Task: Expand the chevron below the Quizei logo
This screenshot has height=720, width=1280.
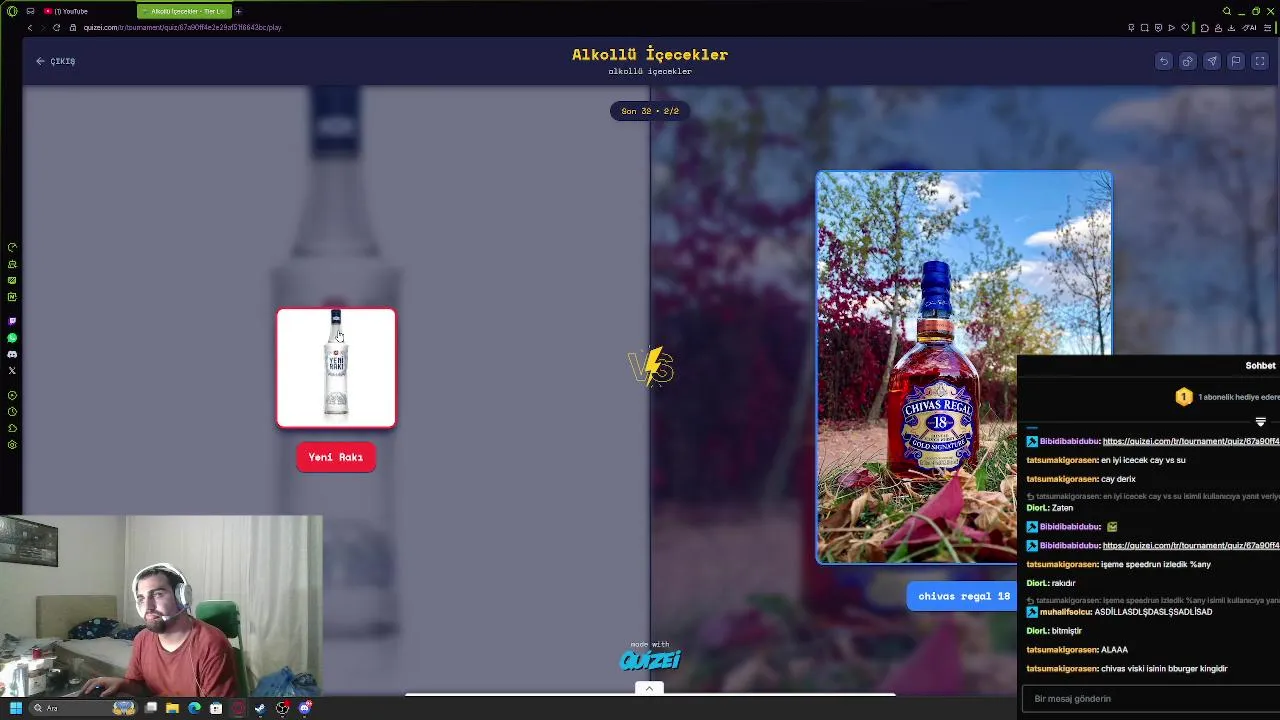Action: click(649, 688)
